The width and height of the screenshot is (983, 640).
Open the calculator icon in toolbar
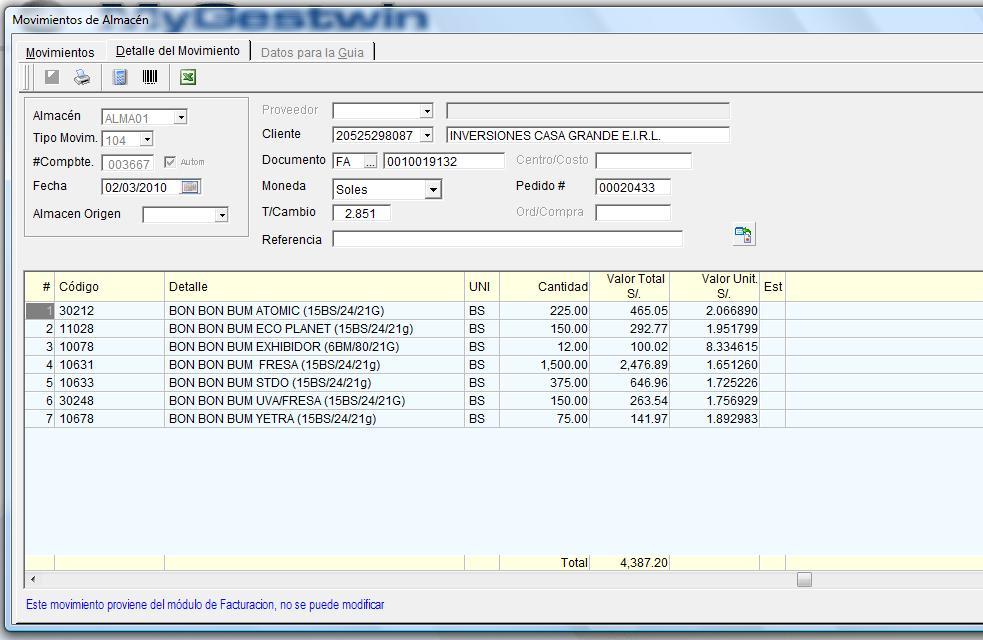point(119,77)
